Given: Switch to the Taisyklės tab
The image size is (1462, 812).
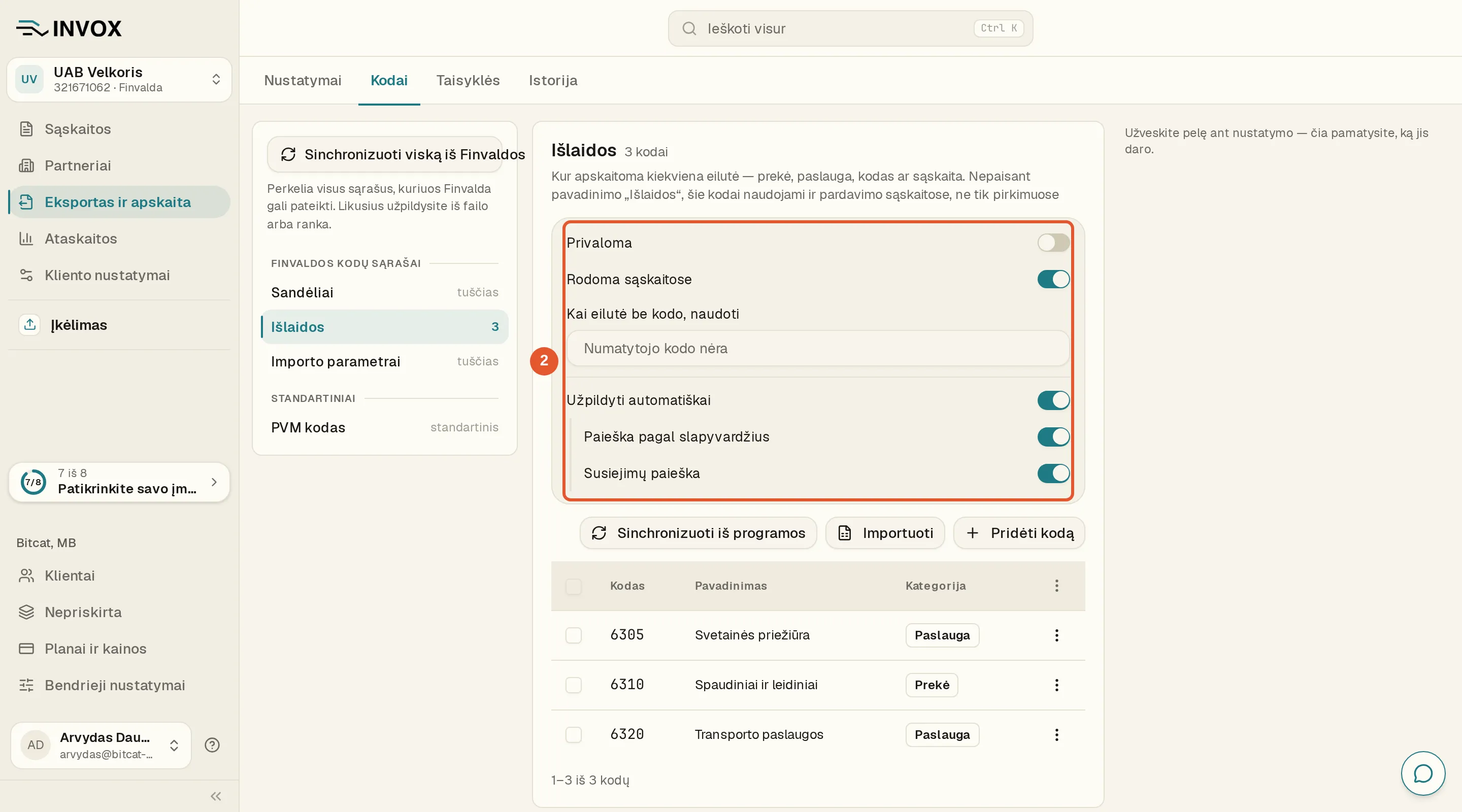Looking at the screenshot, I should pyautogui.click(x=468, y=81).
